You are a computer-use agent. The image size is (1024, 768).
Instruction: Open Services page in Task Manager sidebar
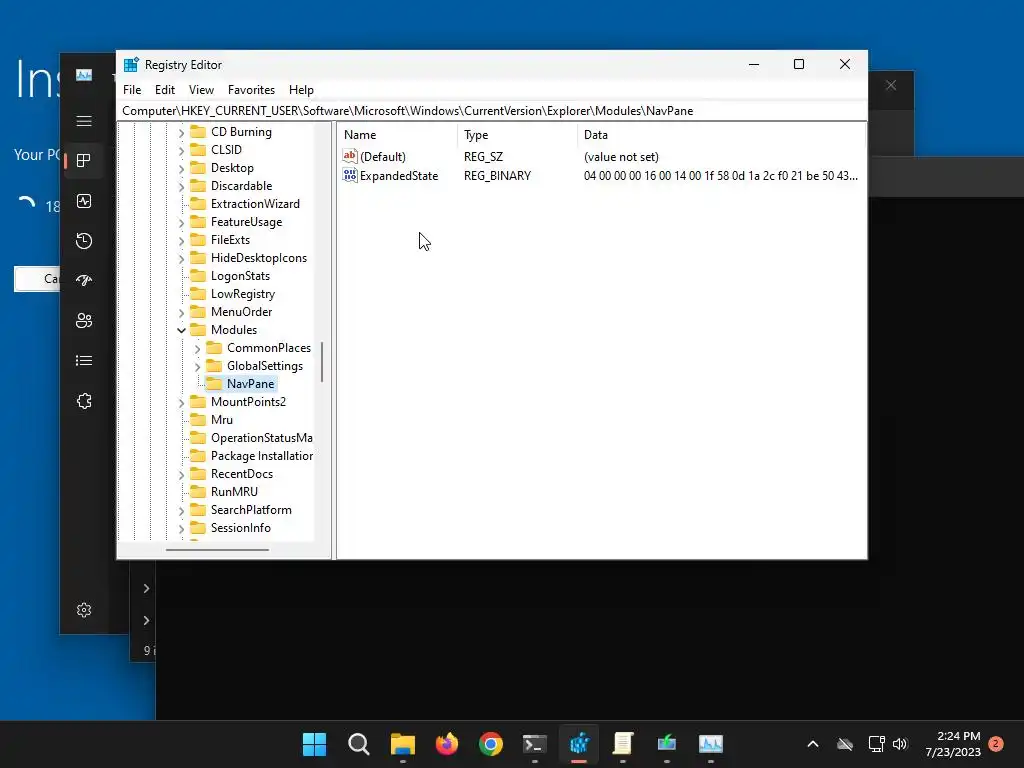pyautogui.click(x=84, y=401)
